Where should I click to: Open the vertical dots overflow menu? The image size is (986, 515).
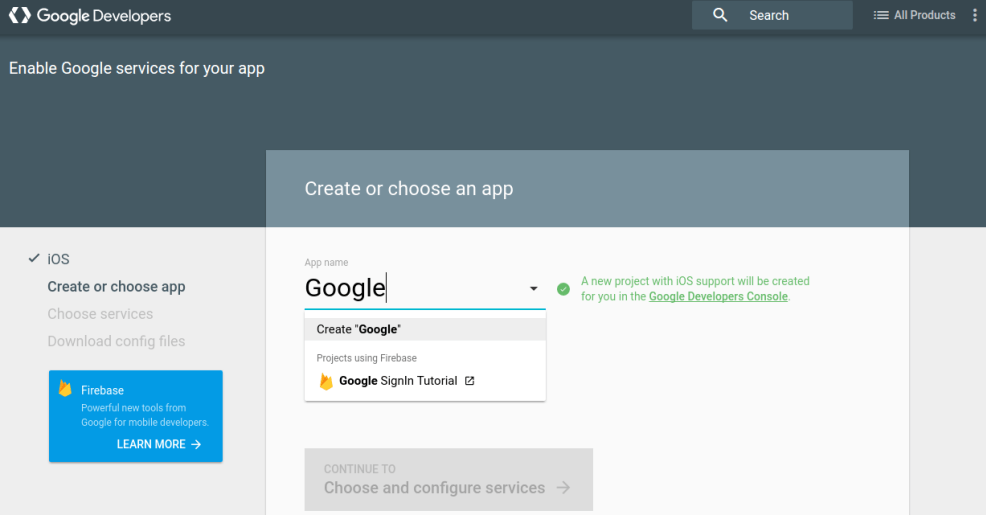[975, 15]
